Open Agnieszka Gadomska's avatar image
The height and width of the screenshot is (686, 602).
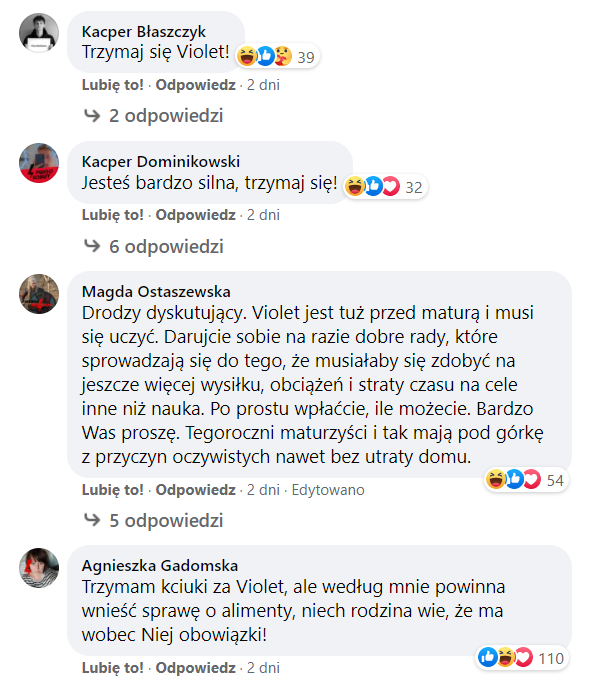[40, 567]
